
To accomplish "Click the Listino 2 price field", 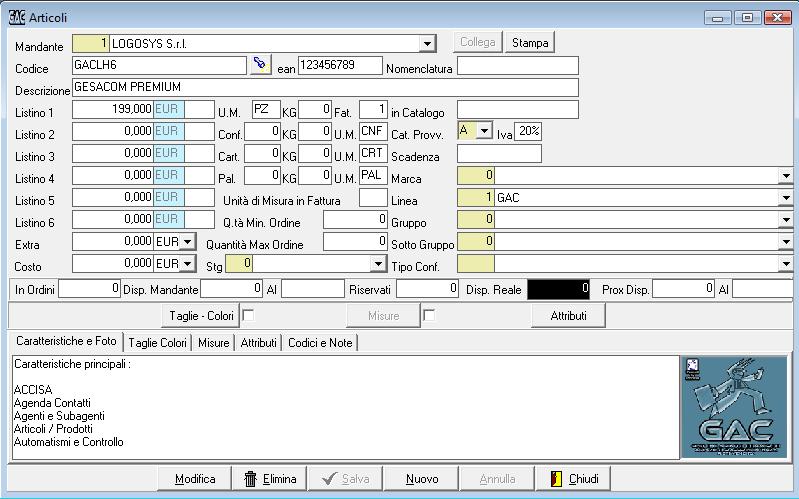I will (113, 131).
